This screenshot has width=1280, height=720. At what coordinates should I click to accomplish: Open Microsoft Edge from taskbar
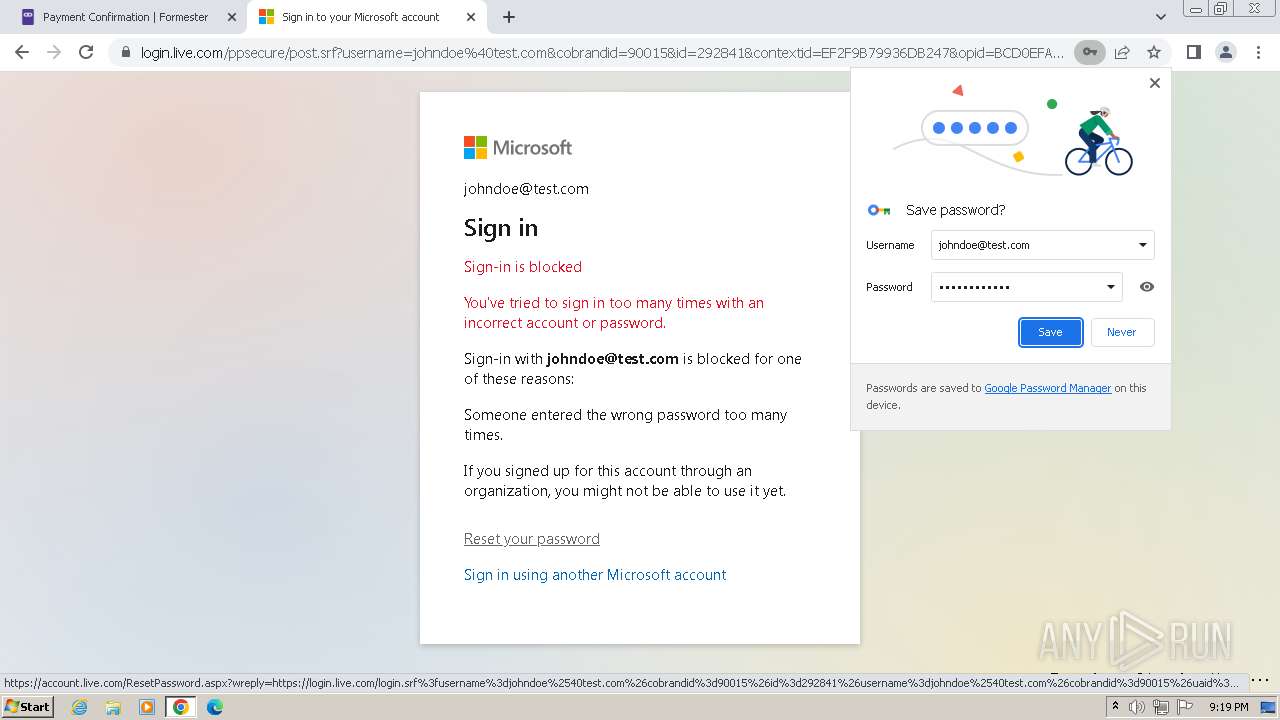click(215, 707)
